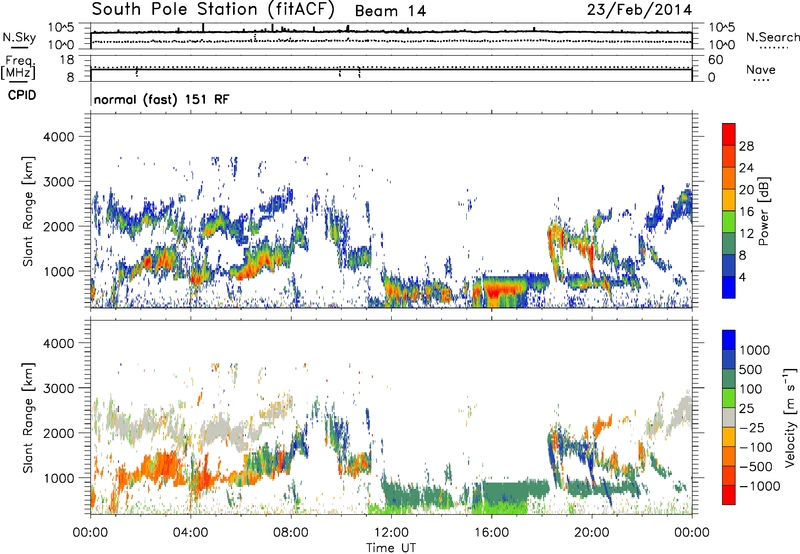Click the '16' label on the power colorbar
Screen dimensions: 800x554
[746, 212]
